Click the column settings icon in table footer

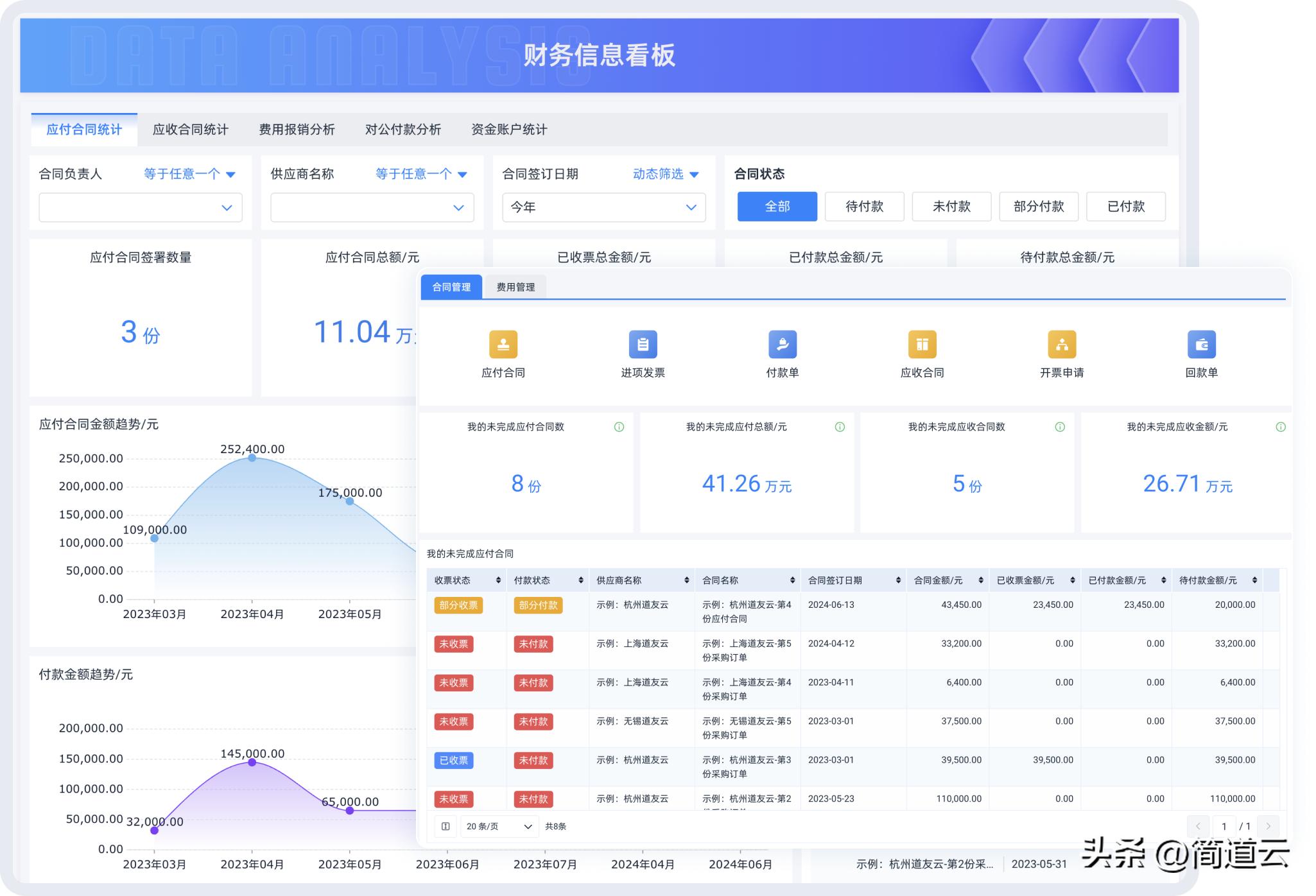446,827
